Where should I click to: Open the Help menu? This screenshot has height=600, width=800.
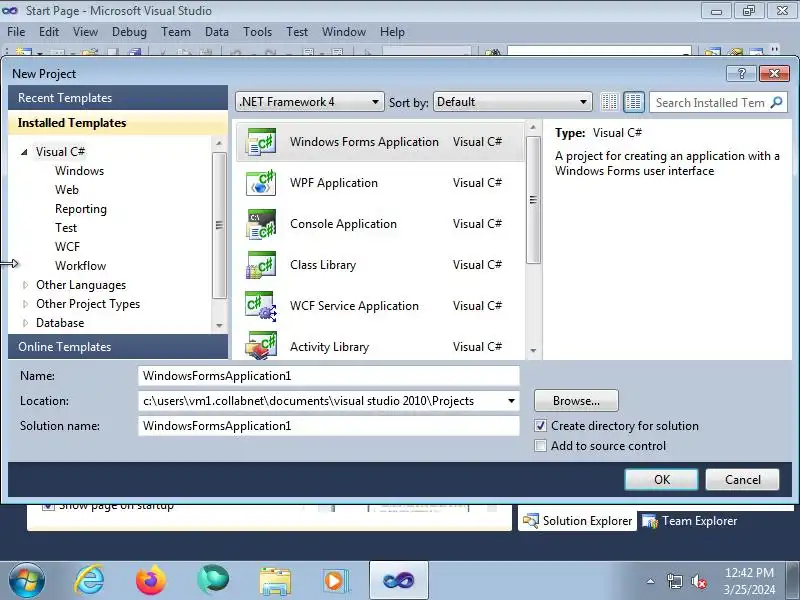point(392,32)
